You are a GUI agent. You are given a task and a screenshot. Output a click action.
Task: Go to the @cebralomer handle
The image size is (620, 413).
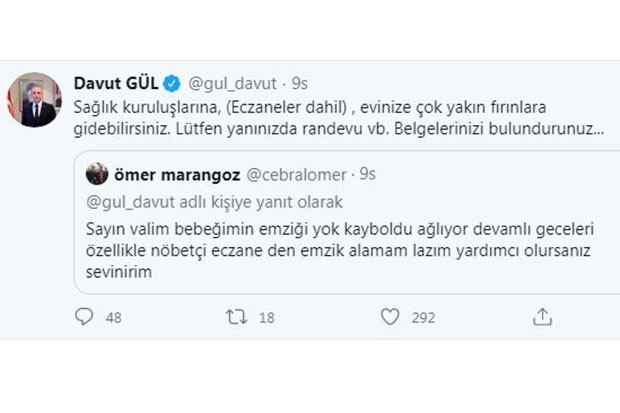click(x=291, y=174)
